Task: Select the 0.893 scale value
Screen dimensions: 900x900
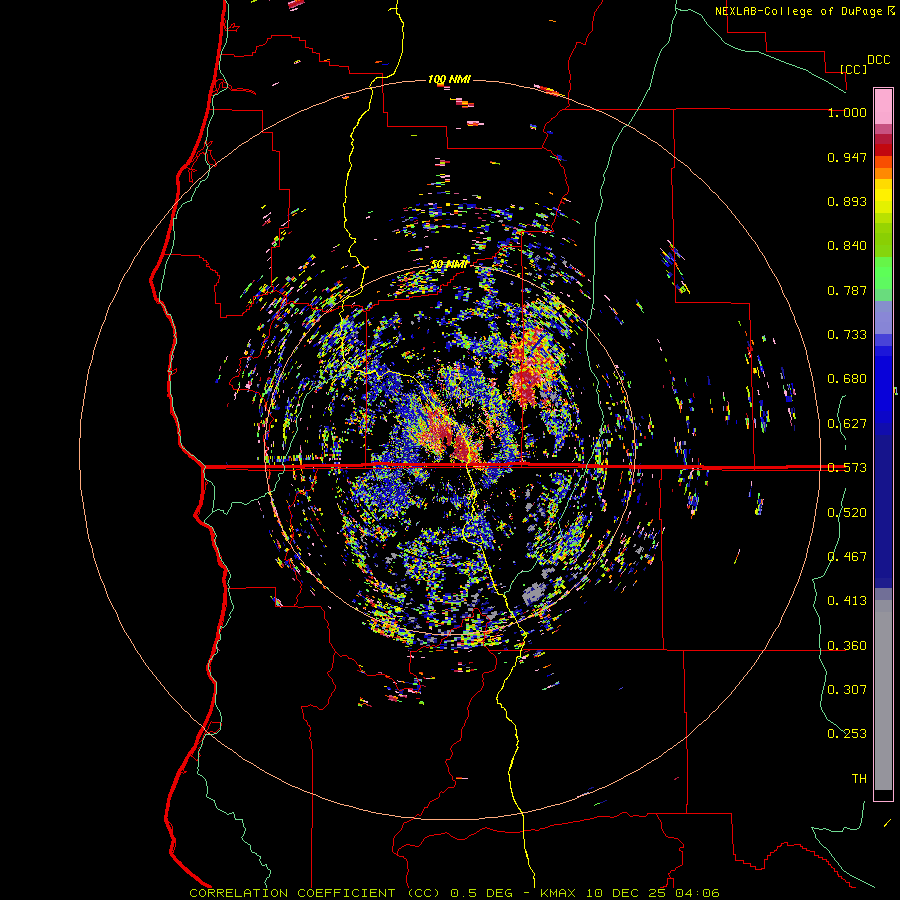Action: pyautogui.click(x=847, y=201)
